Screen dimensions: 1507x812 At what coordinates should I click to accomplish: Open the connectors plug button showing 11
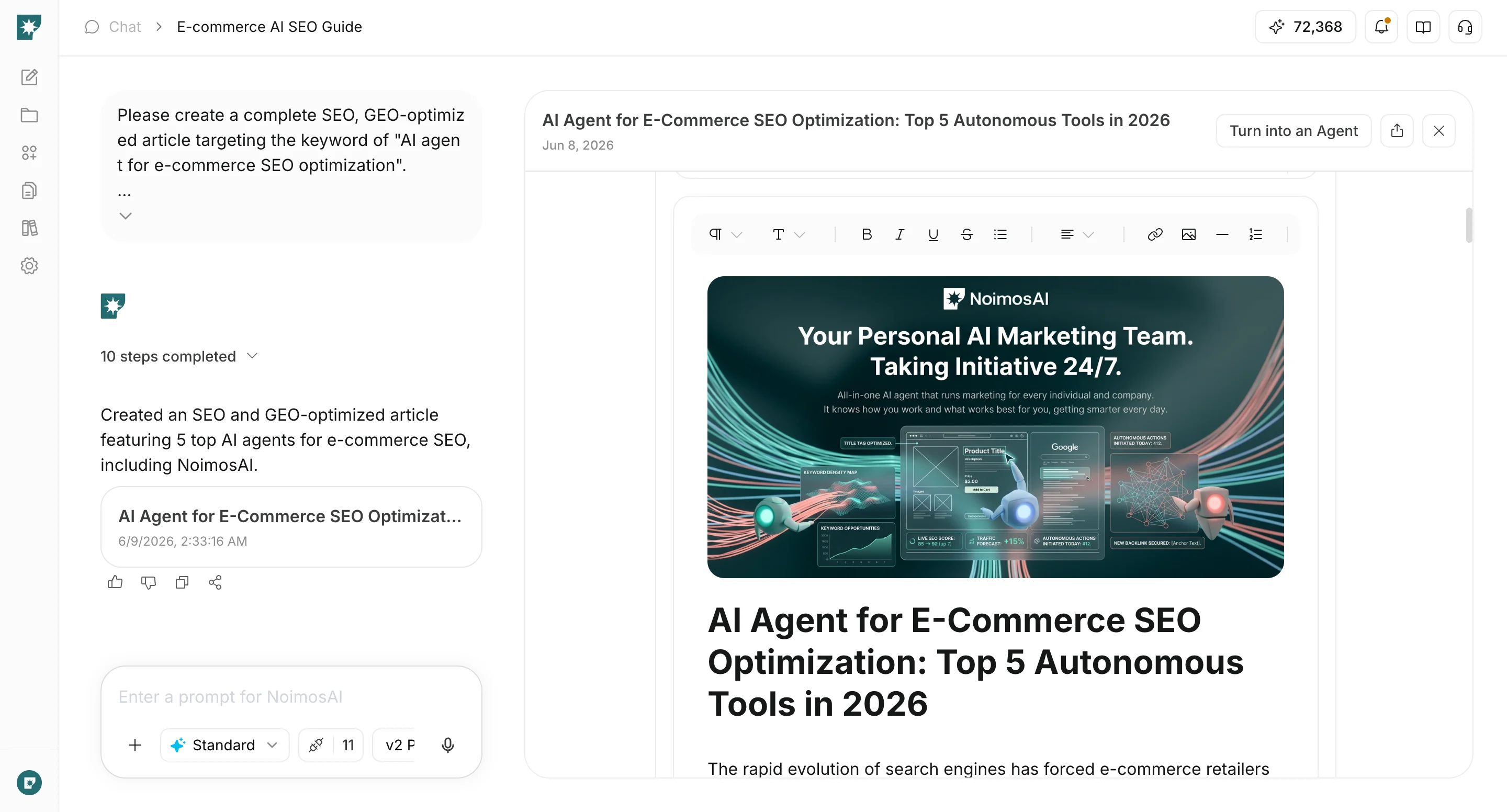(x=331, y=745)
